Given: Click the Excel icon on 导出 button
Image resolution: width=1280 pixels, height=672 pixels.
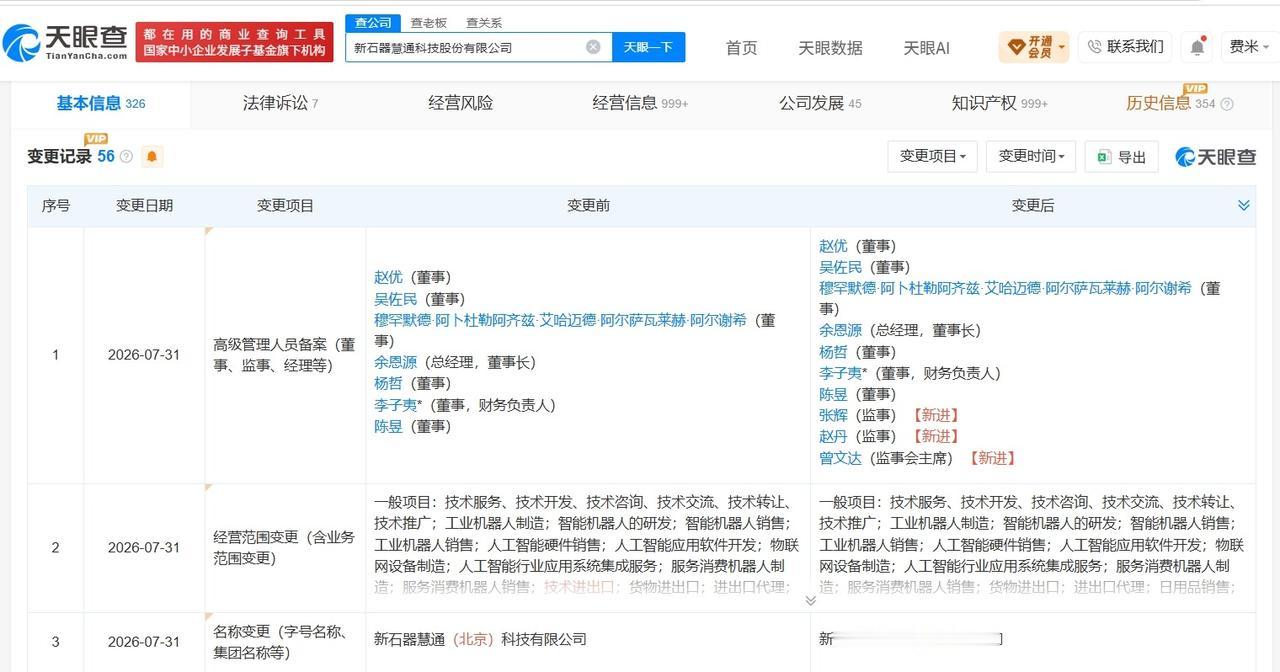Looking at the screenshot, I should tap(1104, 157).
